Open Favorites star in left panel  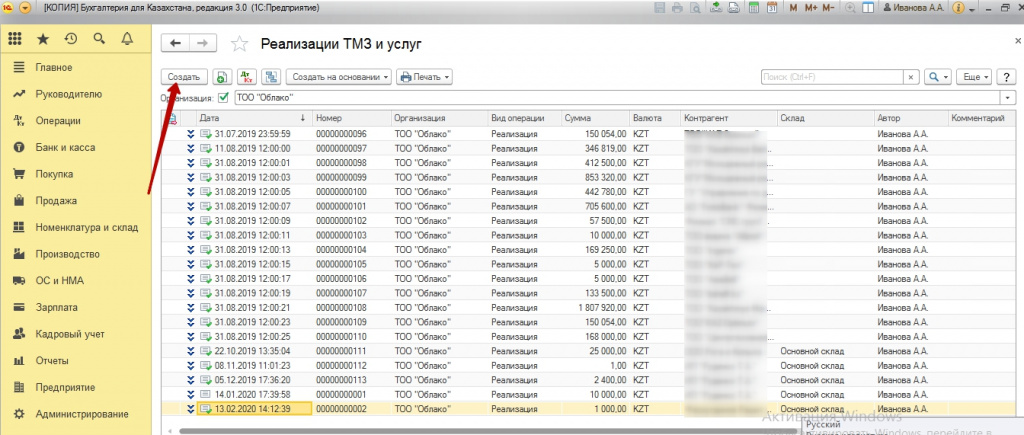pyautogui.click(x=43, y=39)
